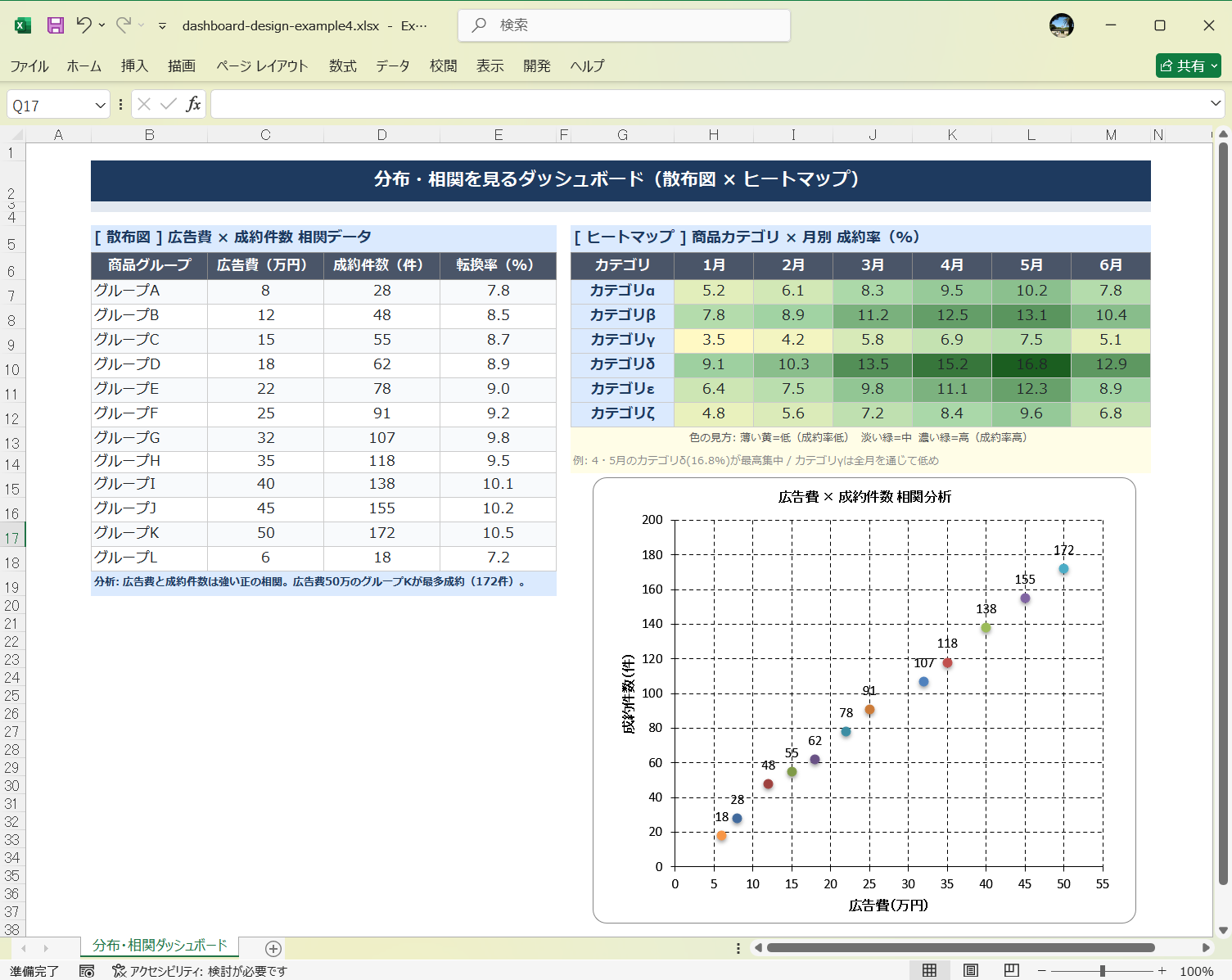Click the Insert Function fx icon

(193, 104)
